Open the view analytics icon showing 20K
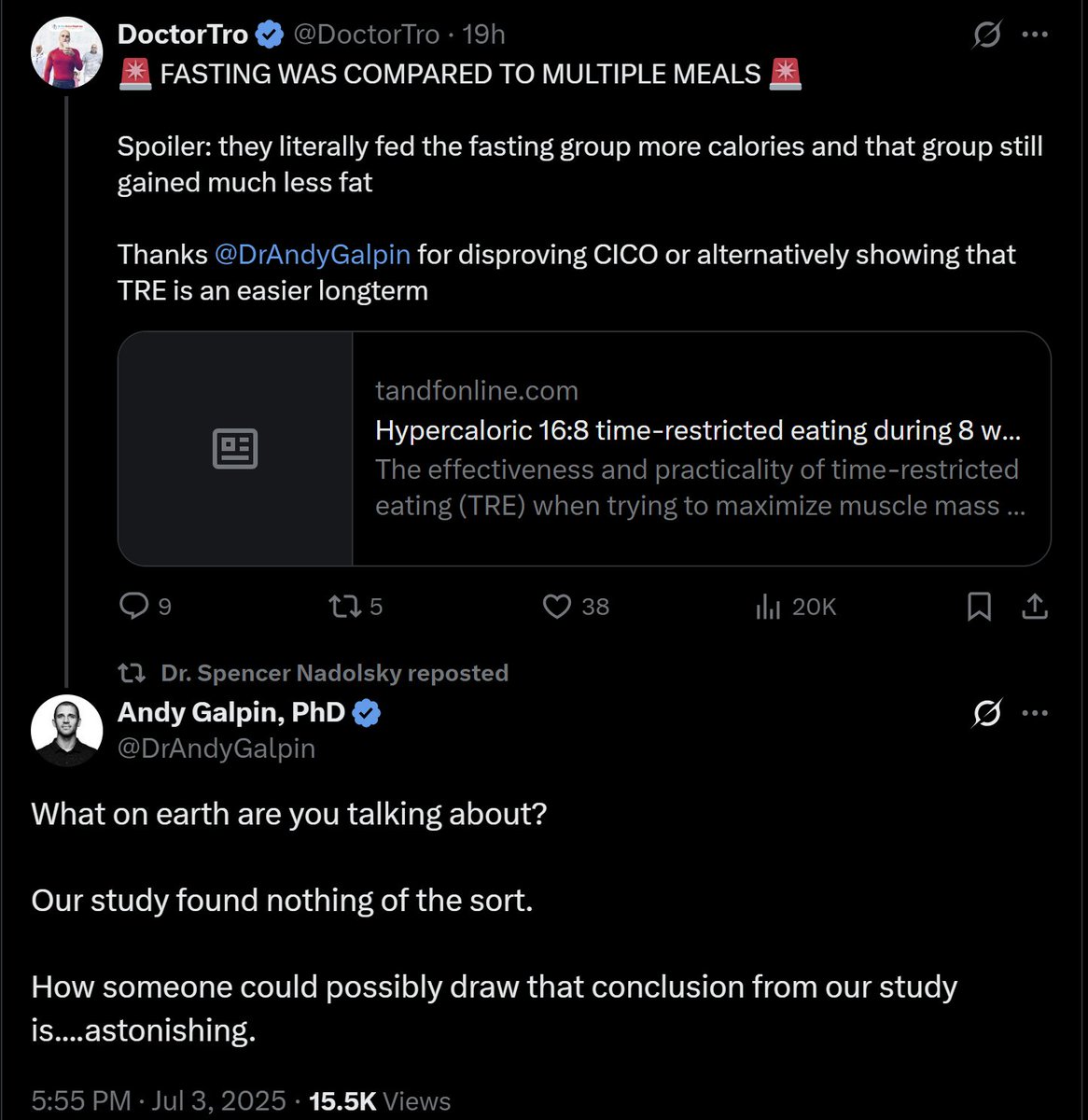Viewport: 1088px width, 1120px height. (767, 607)
